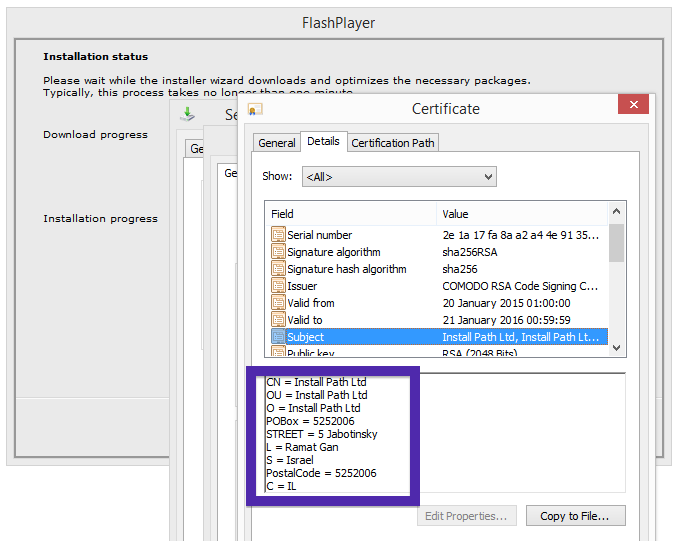Click the Value column header
The height and width of the screenshot is (541, 685).
point(522,214)
